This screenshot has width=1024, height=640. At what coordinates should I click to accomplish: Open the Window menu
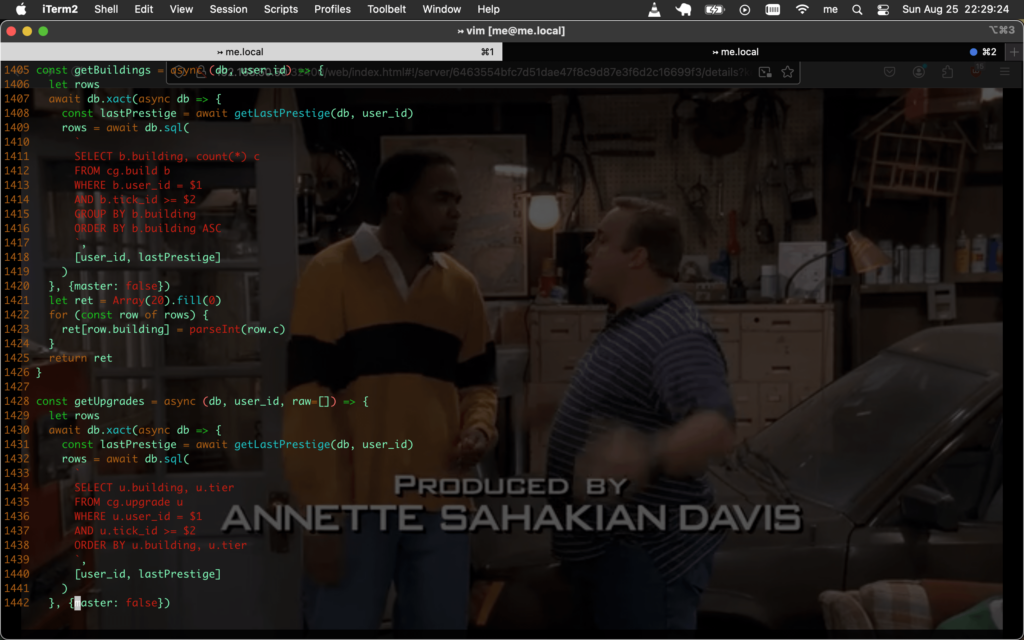pos(441,9)
